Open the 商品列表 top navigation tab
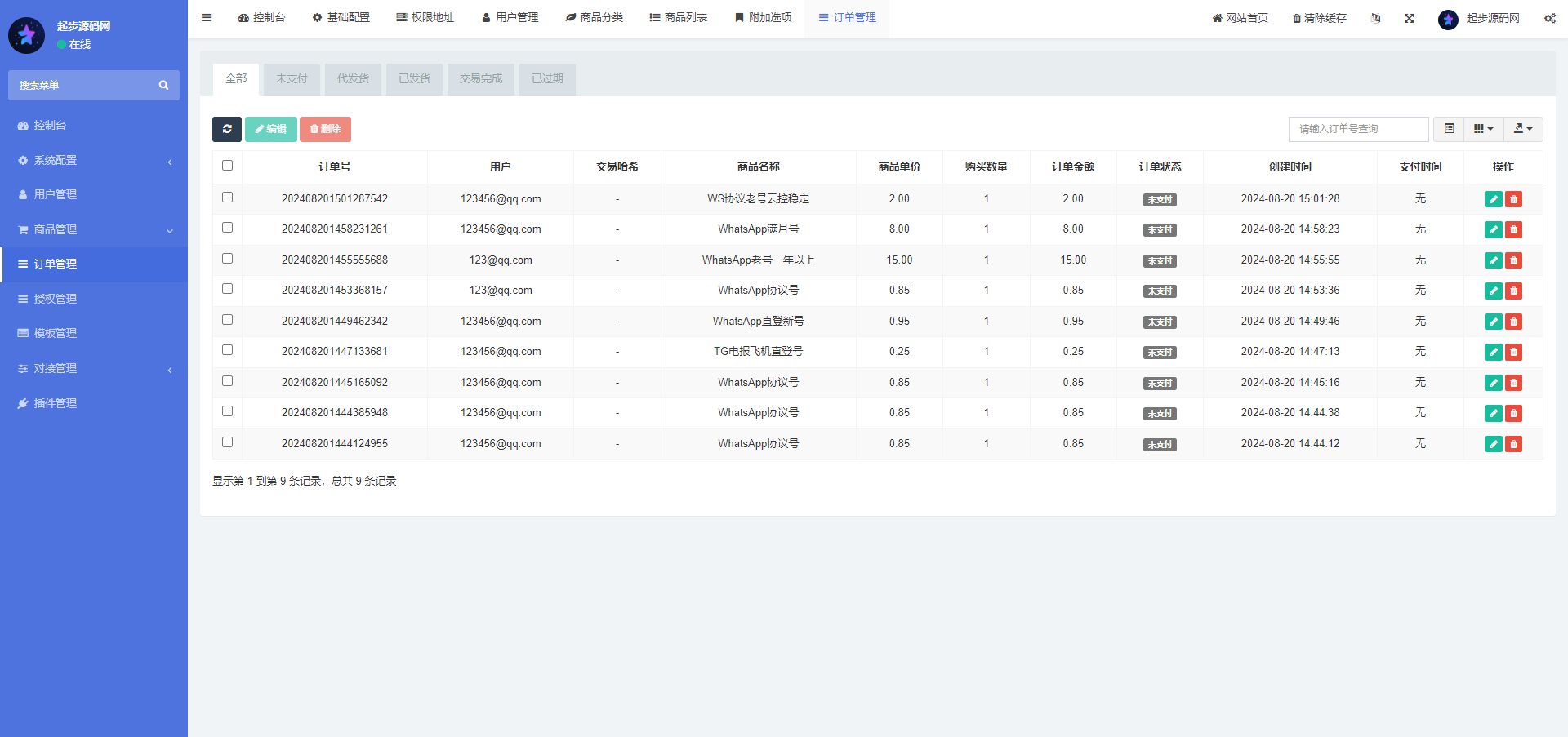 pyautogui.click(x=678, y=17)
